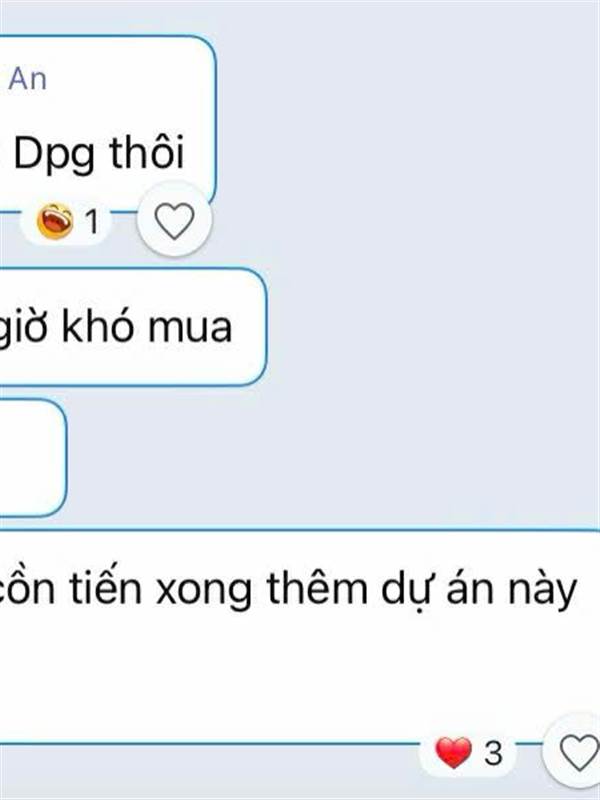600x800 pixels.
Task: Click the word mua in the second message
Action: tap(190, 329)
